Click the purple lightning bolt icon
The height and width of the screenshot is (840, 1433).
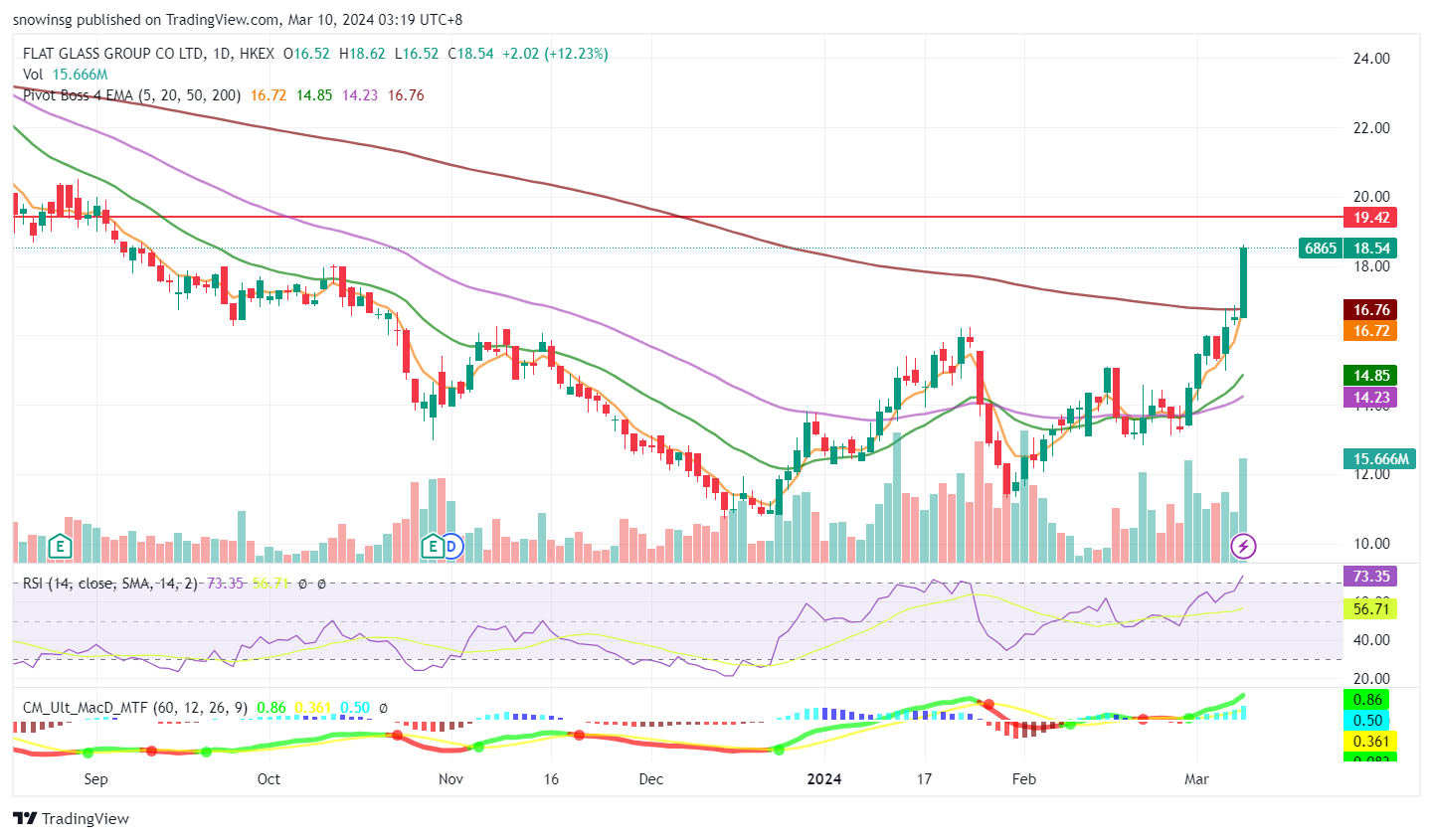coord(1243,546)
